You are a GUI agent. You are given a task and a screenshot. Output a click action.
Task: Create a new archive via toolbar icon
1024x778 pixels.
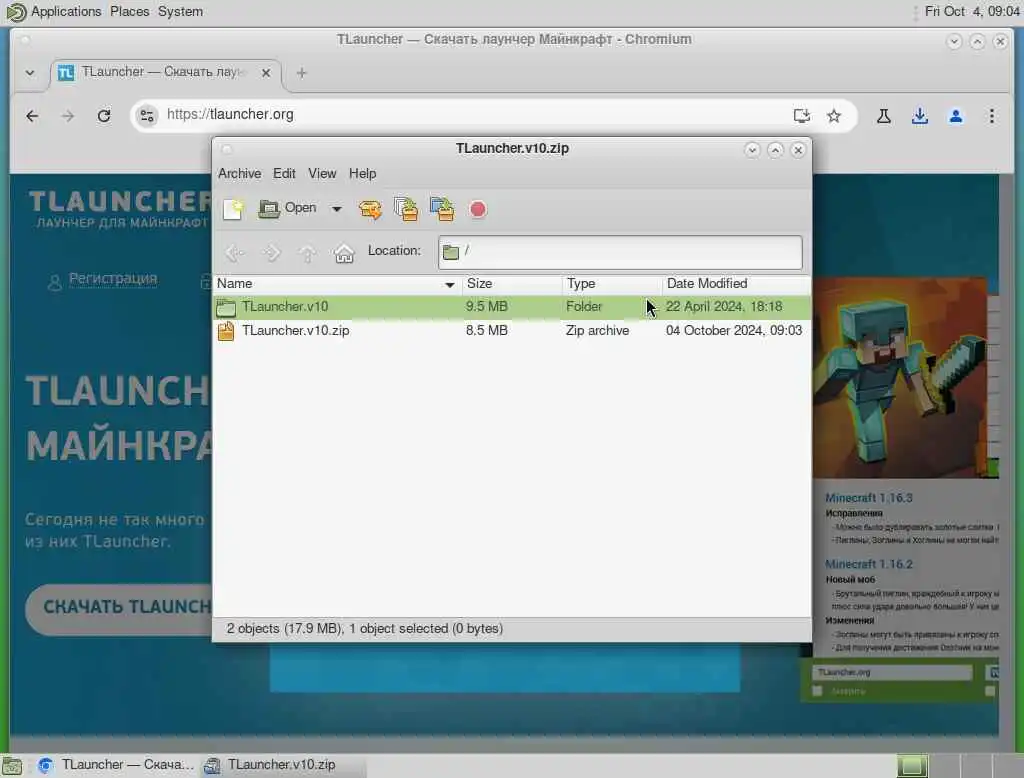coord(232,209)
